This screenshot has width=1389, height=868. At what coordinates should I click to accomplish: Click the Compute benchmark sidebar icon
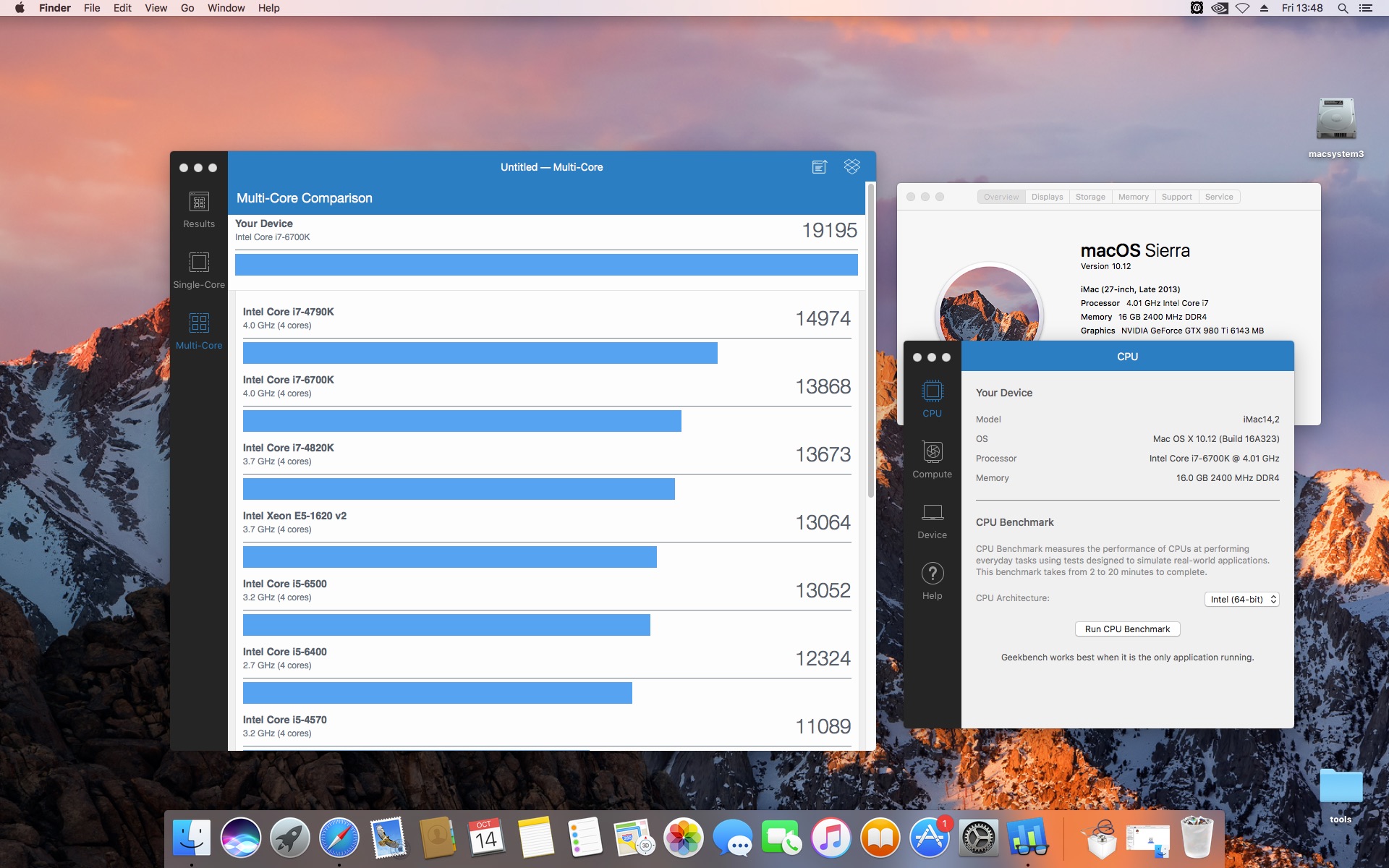[932, 459]
